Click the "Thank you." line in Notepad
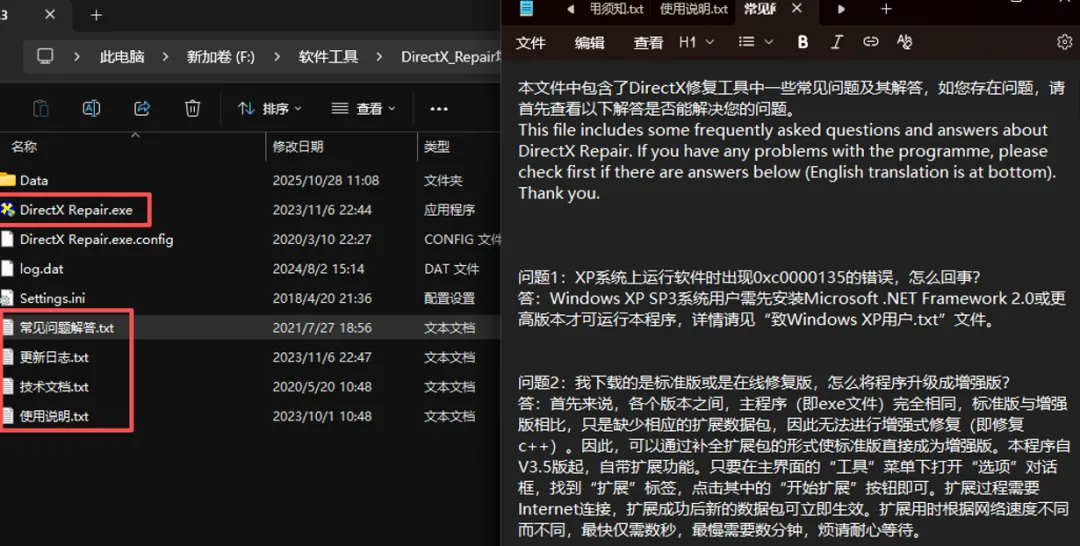This screenshot has width=1080, height=546. point(559,193)
